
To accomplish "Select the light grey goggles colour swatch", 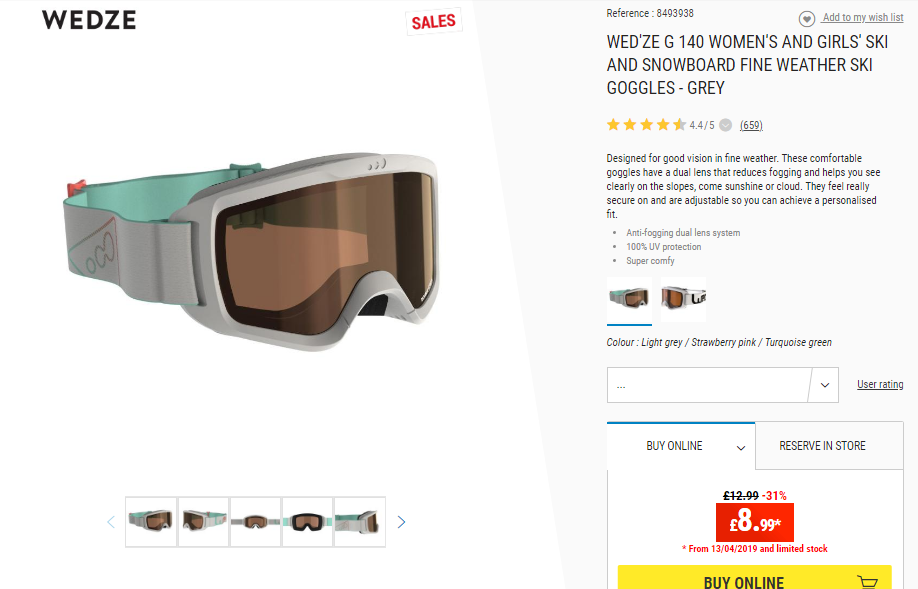I will click(x=629, y=298).
